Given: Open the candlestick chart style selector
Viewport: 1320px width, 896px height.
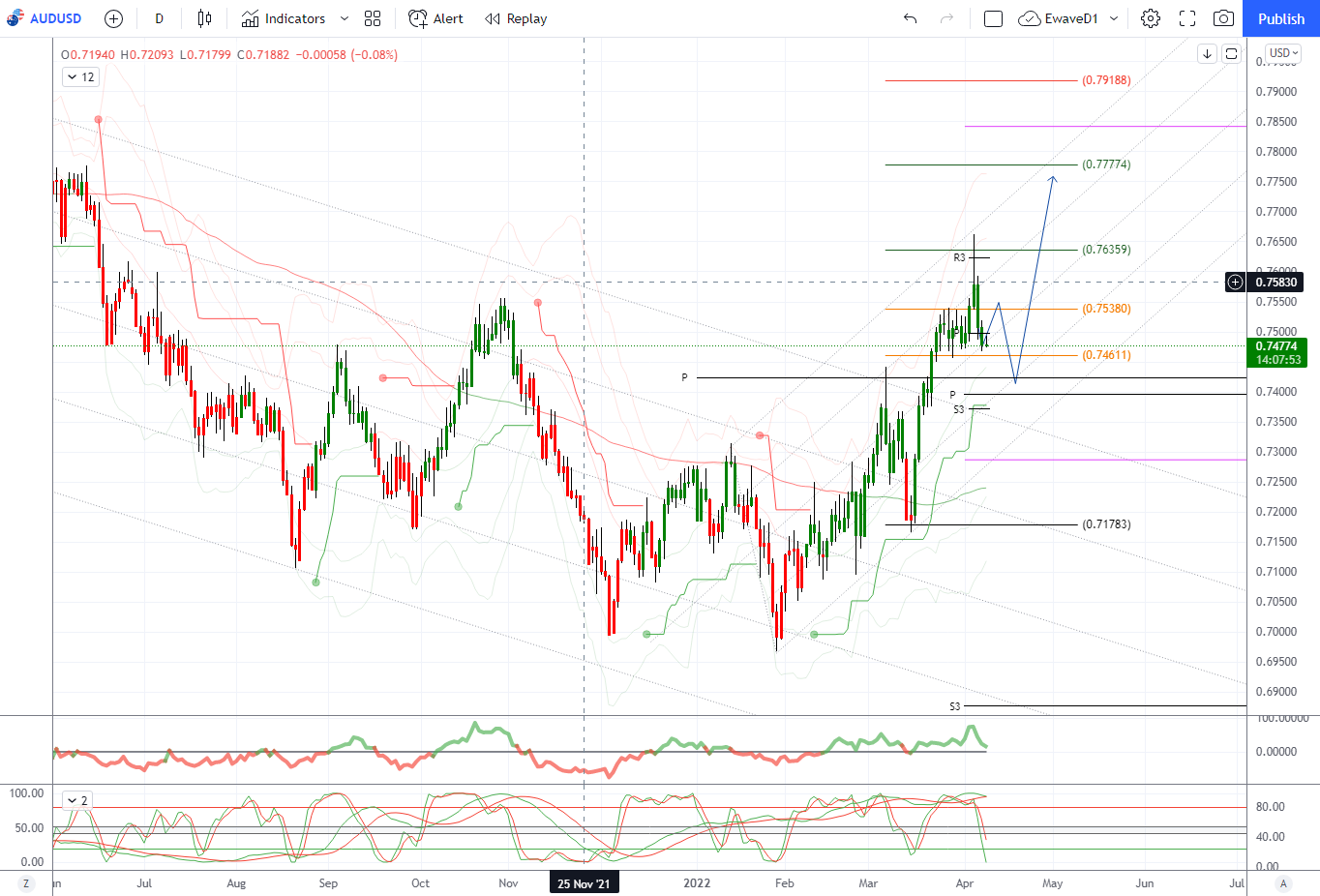Looking at the screenshot, I should point(204,18).
